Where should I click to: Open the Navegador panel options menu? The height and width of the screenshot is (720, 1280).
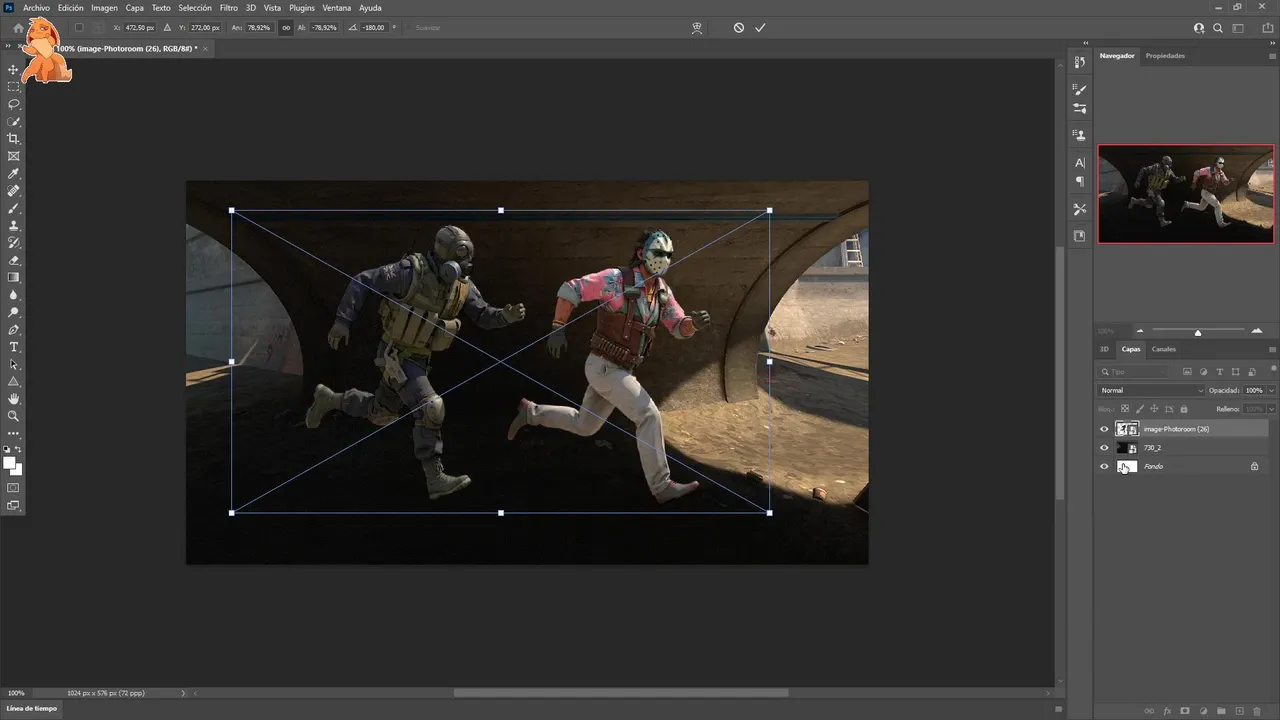[x=1272, y=56]
